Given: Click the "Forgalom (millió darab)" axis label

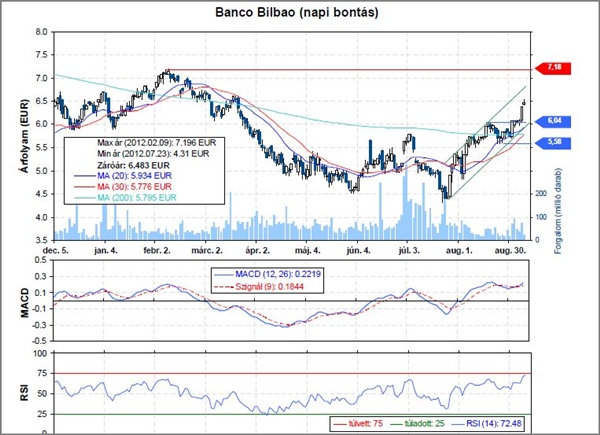Looking at the screenshot, I should [558, 210].
